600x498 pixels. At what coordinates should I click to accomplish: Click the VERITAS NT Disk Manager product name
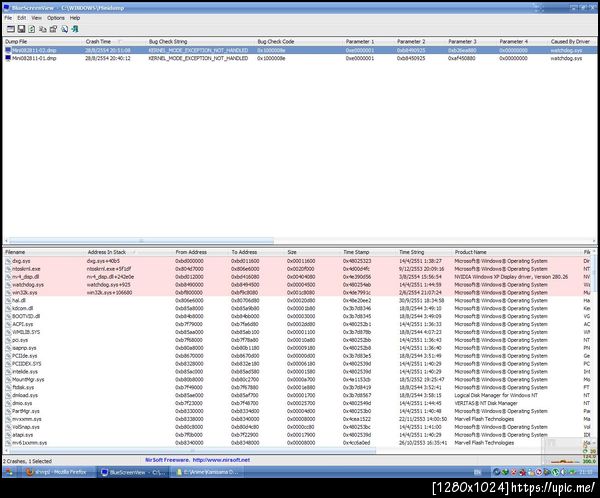coord(486,403)
